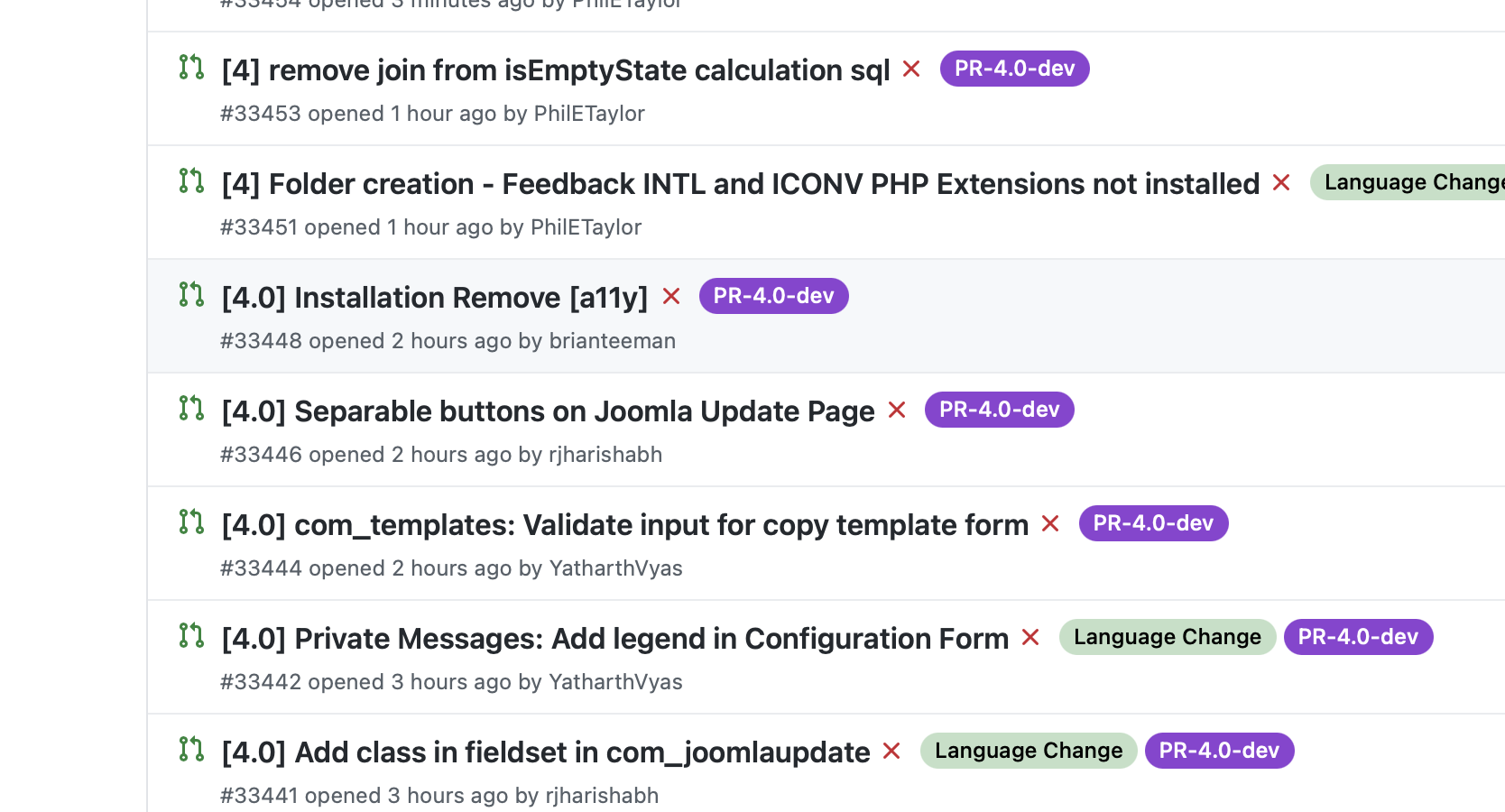Open Folder creation INTL and ICONV PR

[741, 184]
